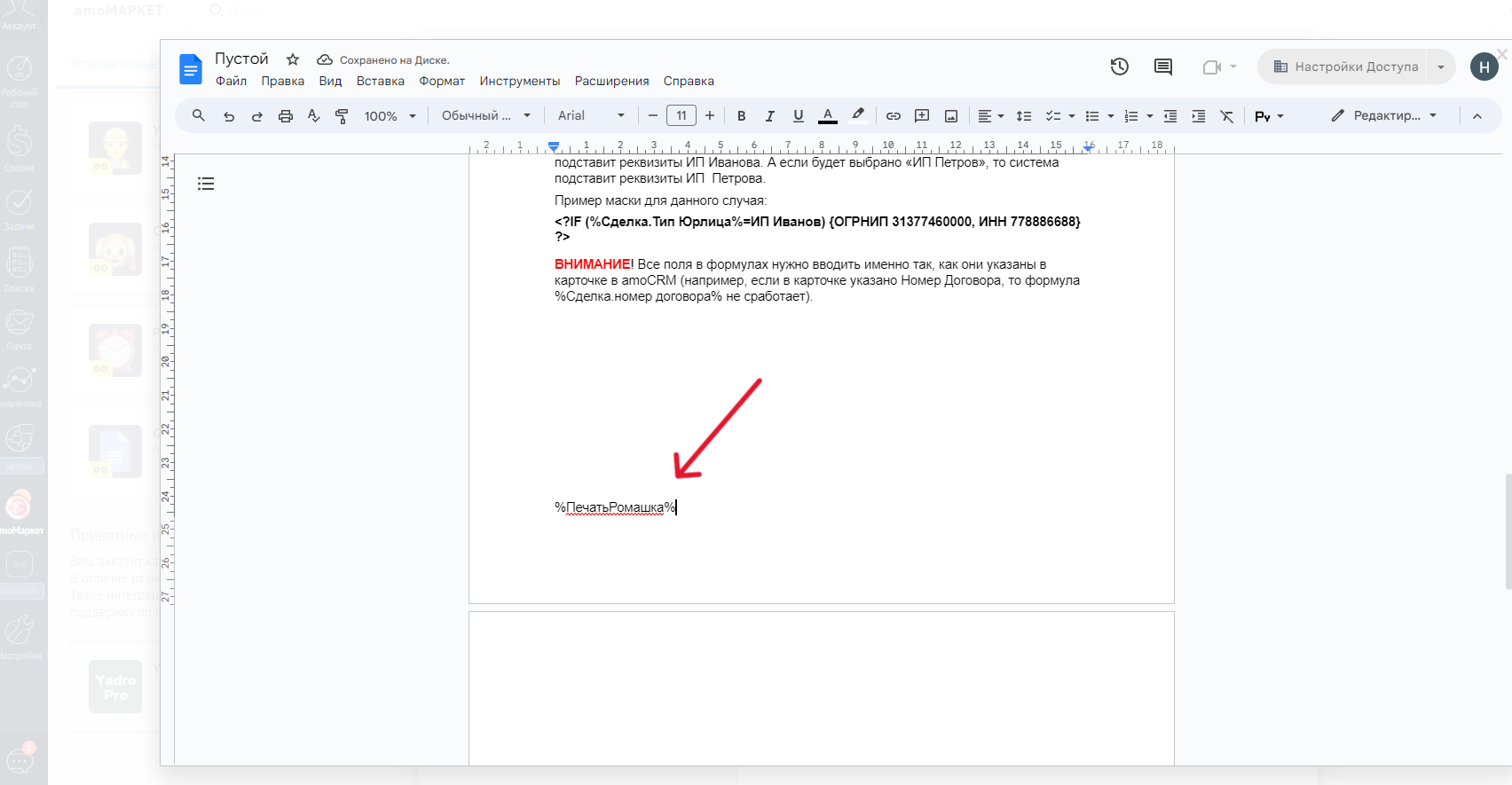Open the paragraph style dropdown Обычный
Image resolution: width=1512 pixels, height=785 pixels.
486,115
